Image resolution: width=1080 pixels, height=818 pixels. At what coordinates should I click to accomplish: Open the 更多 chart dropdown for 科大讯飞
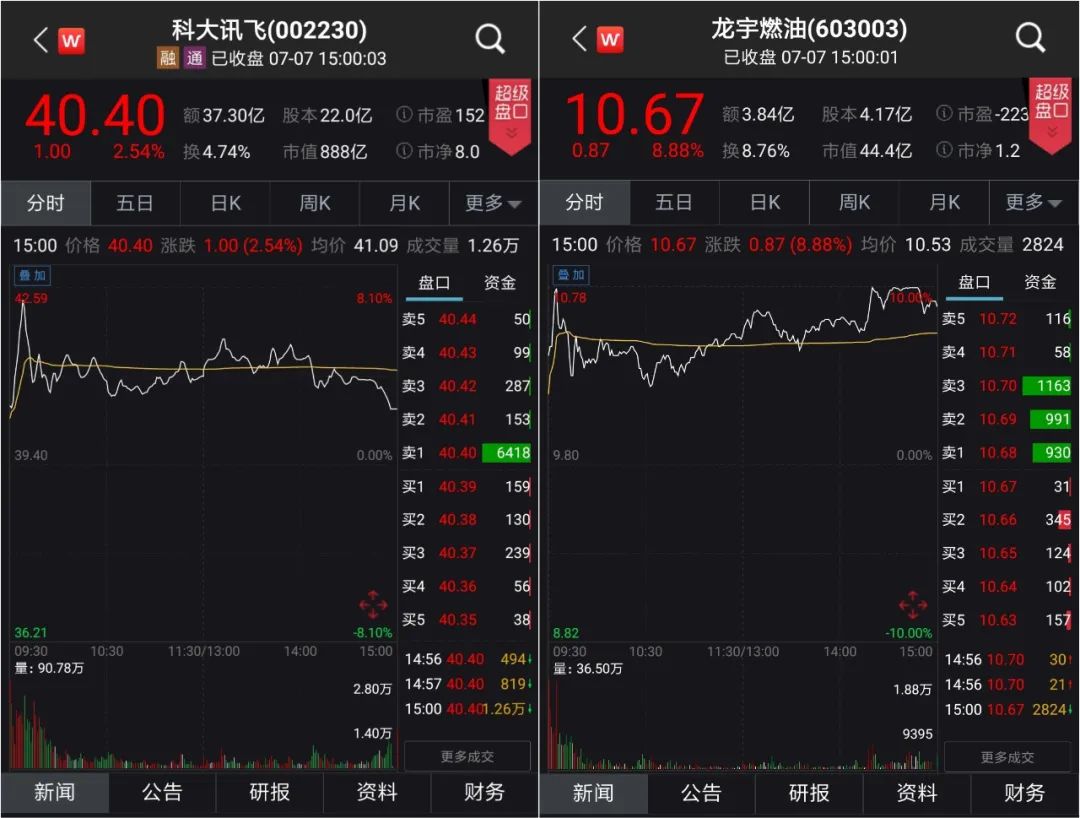[x=492, y=203]
